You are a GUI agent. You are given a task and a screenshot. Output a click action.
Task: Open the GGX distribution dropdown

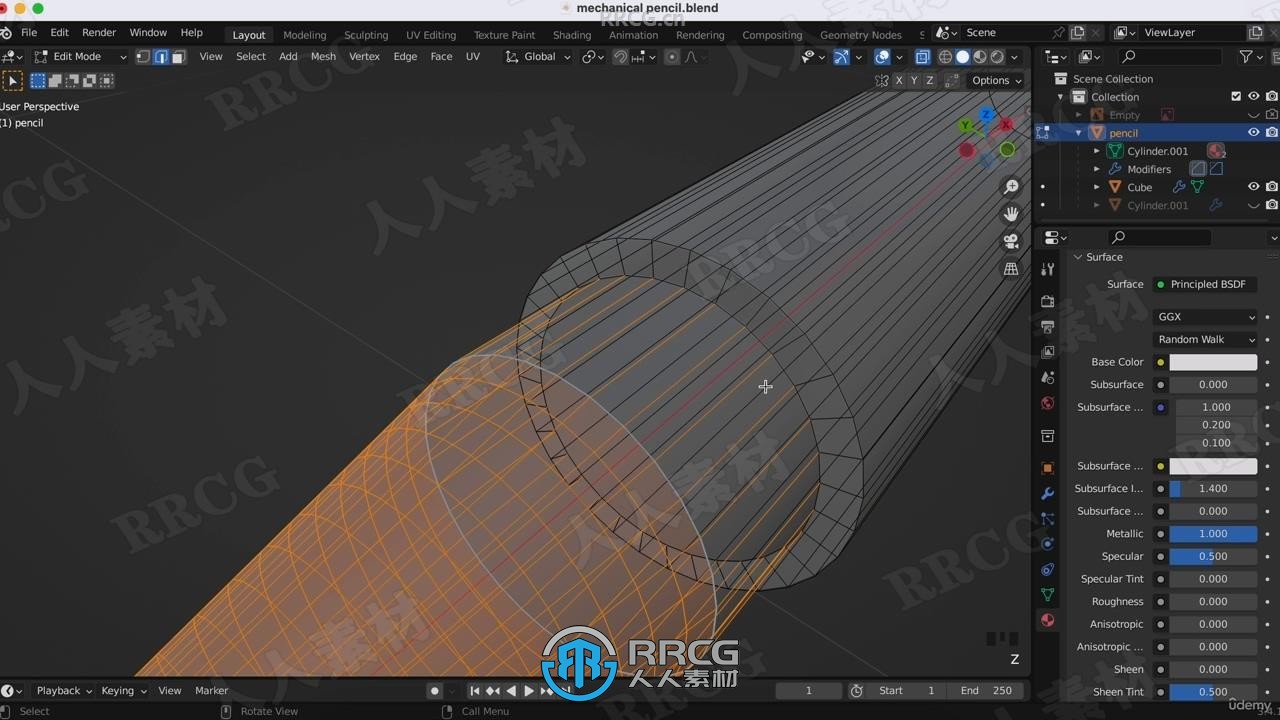(1206, 317)
